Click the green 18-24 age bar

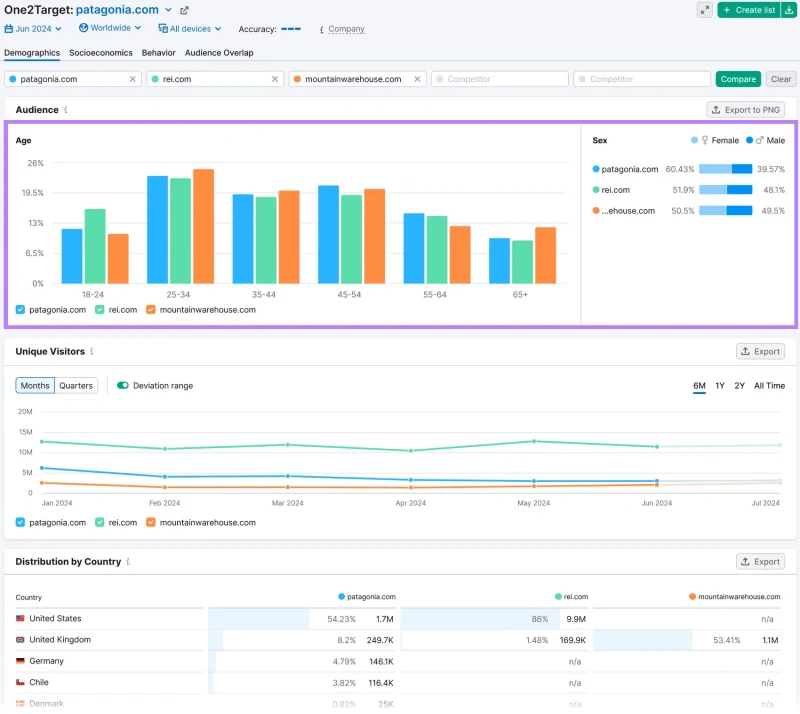[95, 247]
